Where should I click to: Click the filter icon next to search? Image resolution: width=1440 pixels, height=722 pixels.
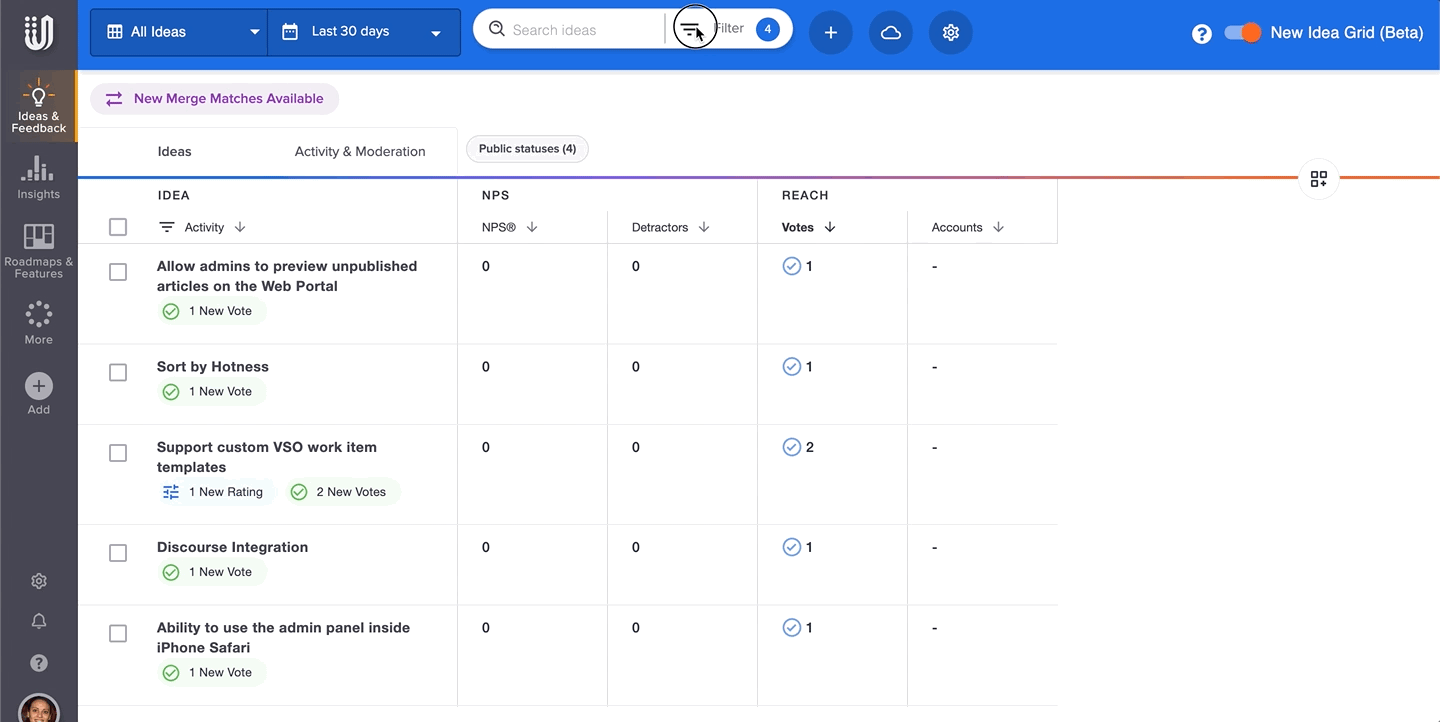pyautogui.click(x=692, y=30)
